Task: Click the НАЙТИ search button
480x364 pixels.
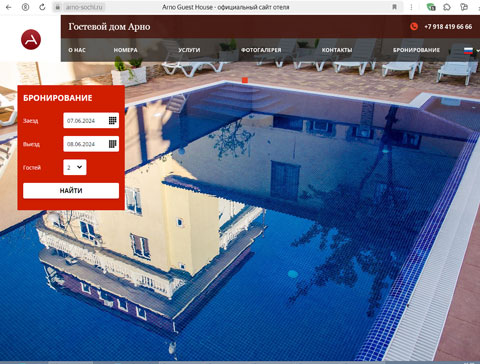Action: pos(71,191)
